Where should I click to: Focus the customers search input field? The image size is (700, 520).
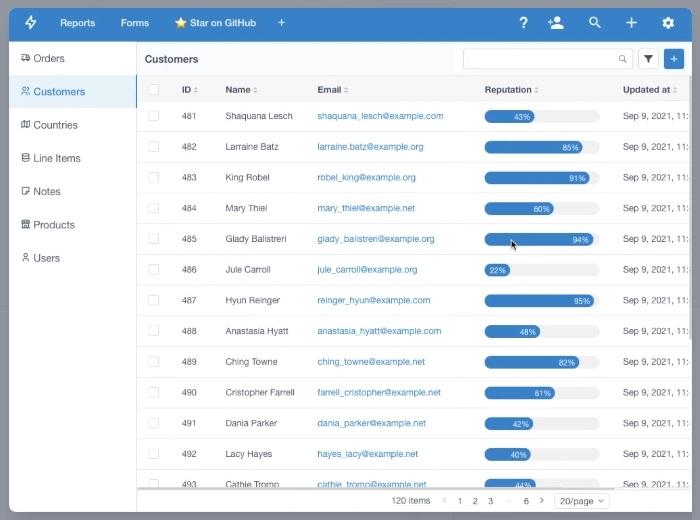tap(540, 60)
